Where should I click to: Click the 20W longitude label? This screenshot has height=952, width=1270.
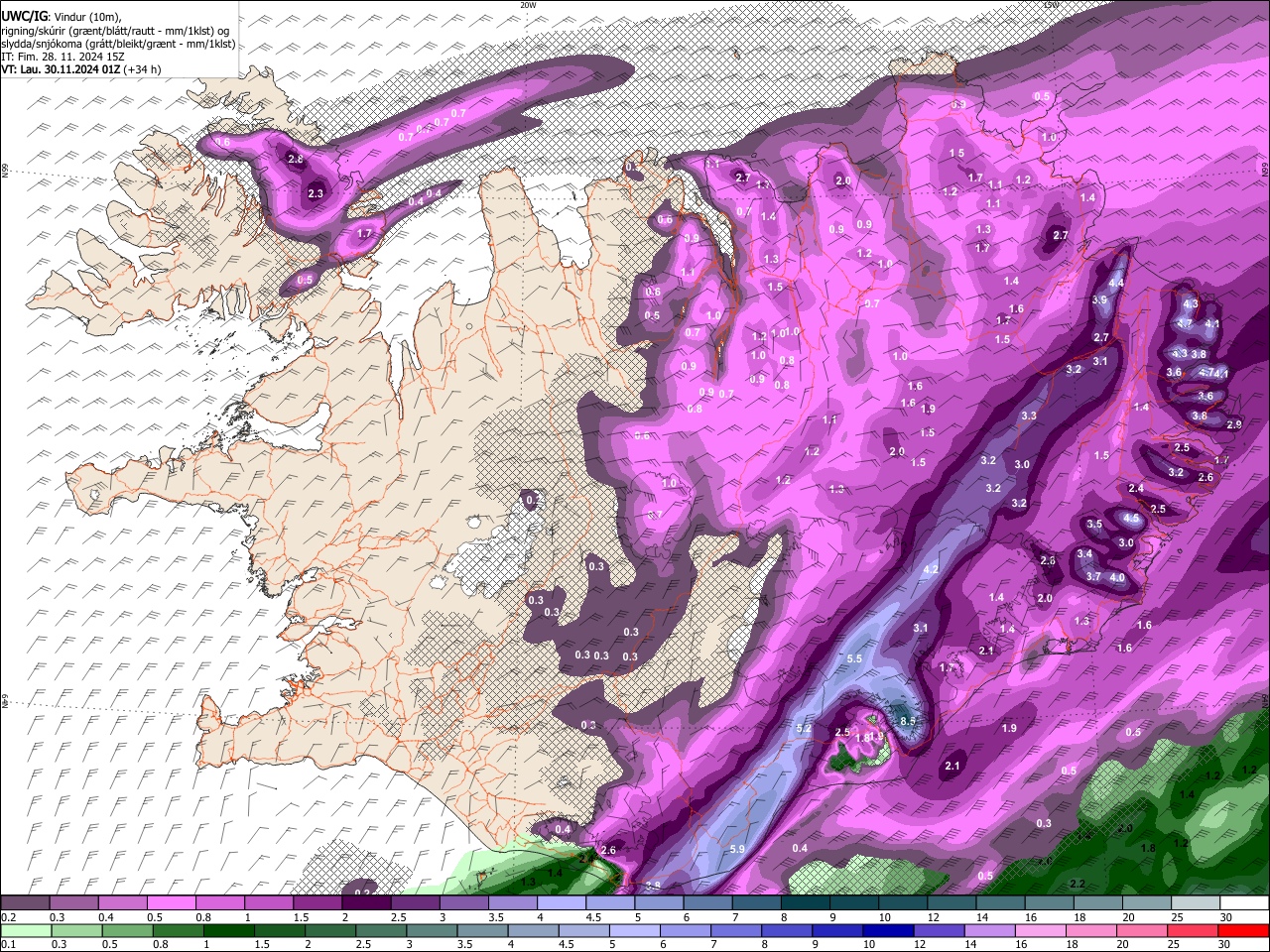(x=528, y=5)
